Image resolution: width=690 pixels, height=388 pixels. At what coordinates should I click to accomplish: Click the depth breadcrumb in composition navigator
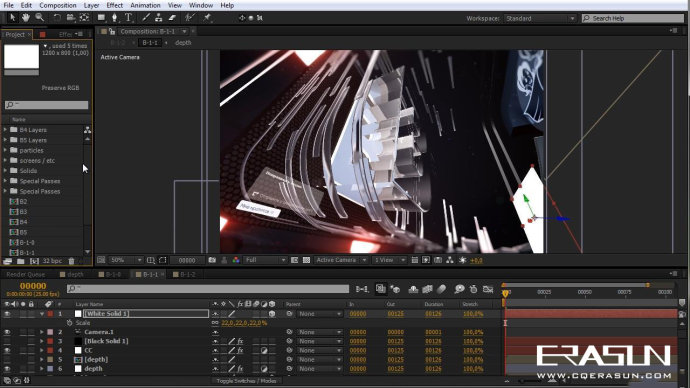click(x=183, y=43)
